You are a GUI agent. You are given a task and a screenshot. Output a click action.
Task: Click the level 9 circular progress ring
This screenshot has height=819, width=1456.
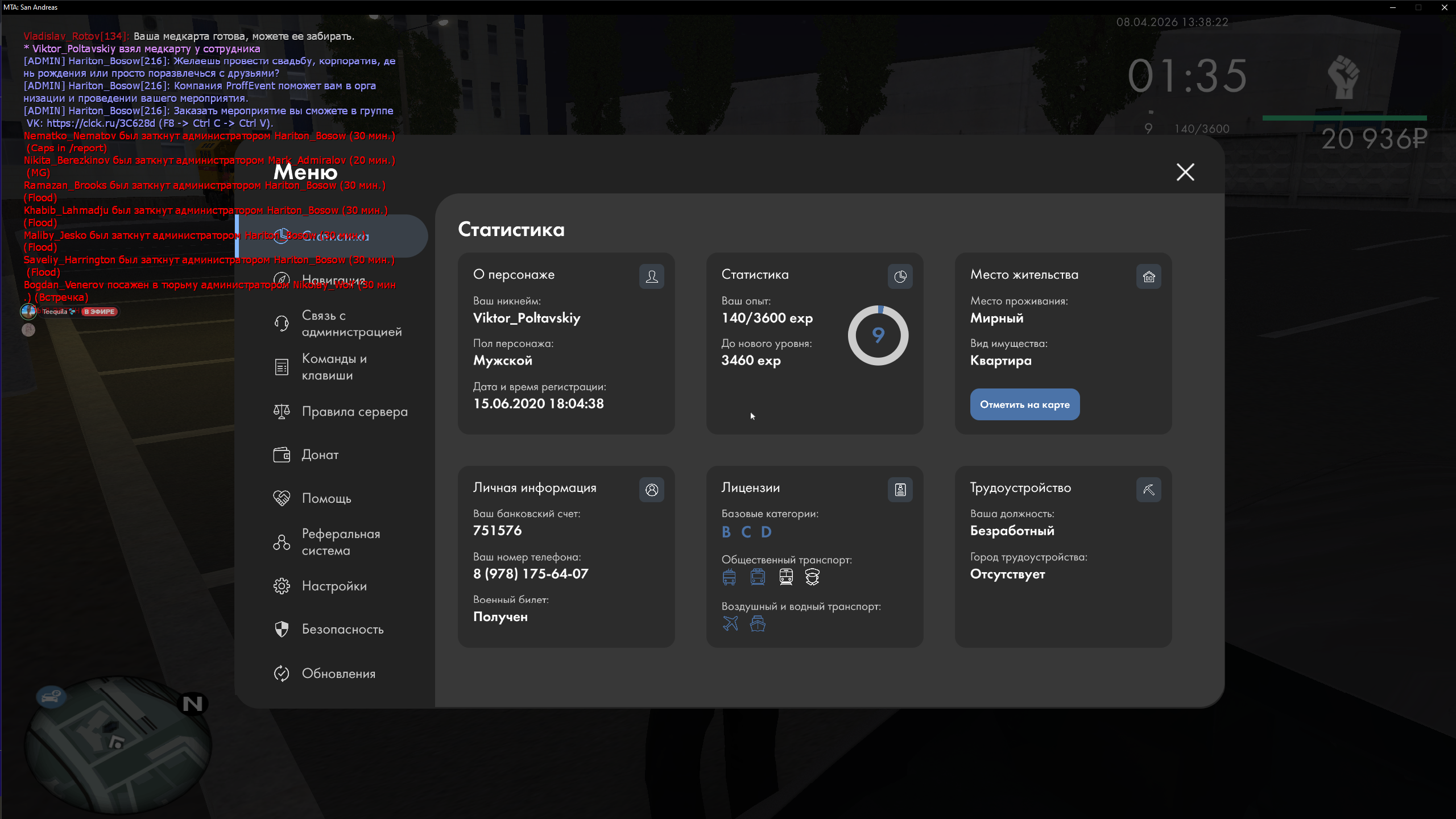click(x=878, y=336)
